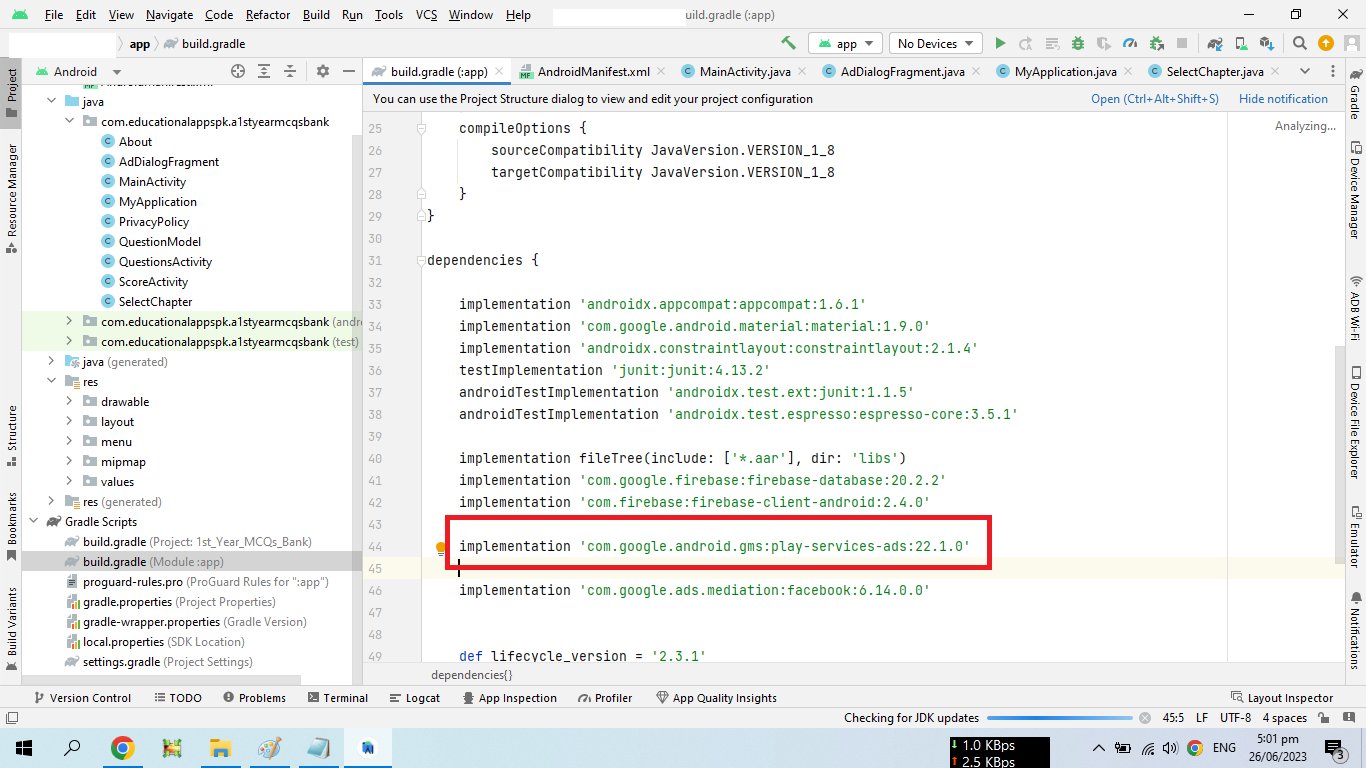Open the VCS menu

click(x=426, y=15)
